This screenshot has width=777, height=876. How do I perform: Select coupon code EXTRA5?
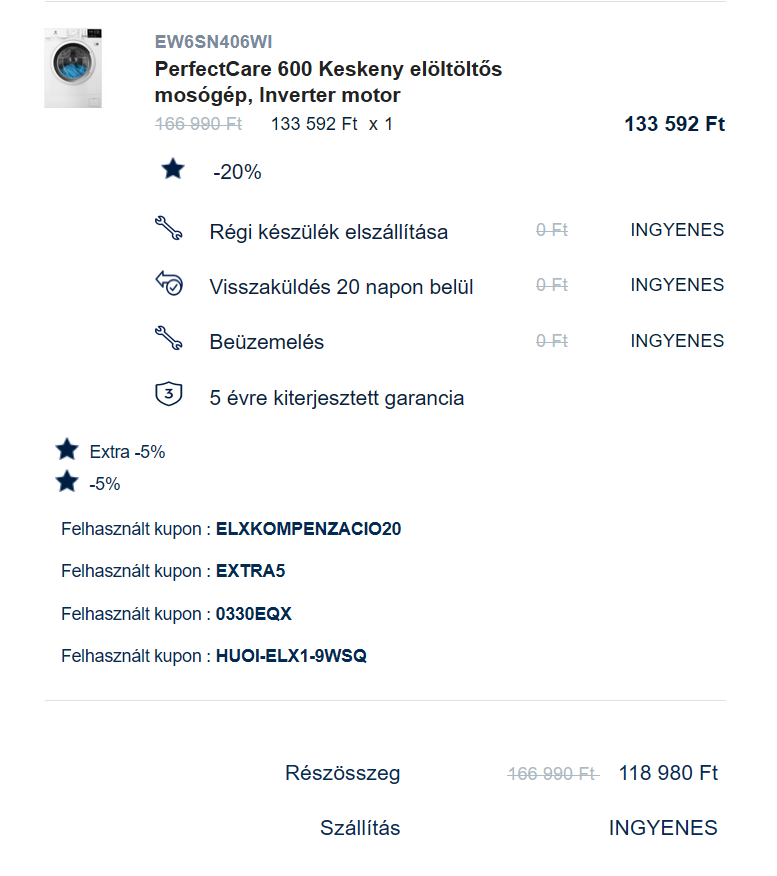250,571
